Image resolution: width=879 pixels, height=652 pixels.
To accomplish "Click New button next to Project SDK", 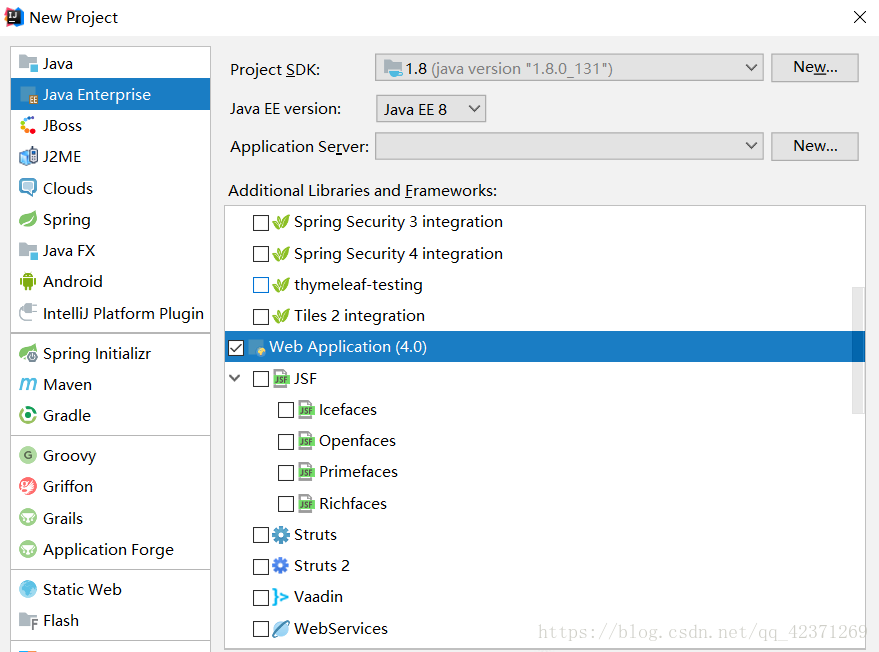I will point(815,68).
